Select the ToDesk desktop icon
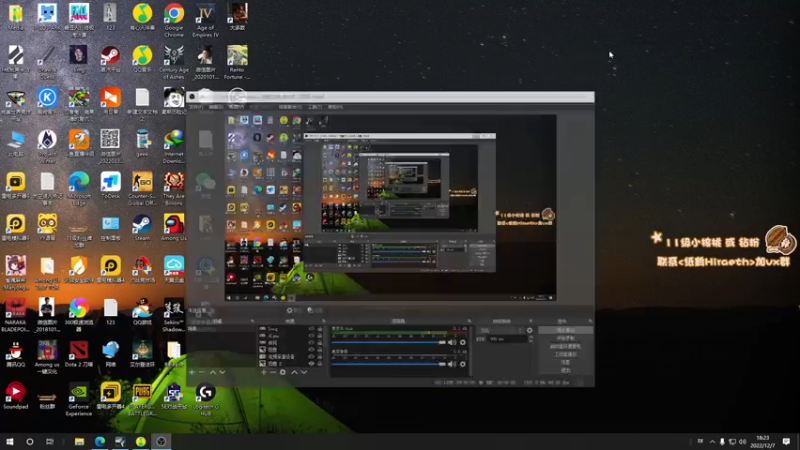Screen dimensions: 800x450 tap(110, 185)
